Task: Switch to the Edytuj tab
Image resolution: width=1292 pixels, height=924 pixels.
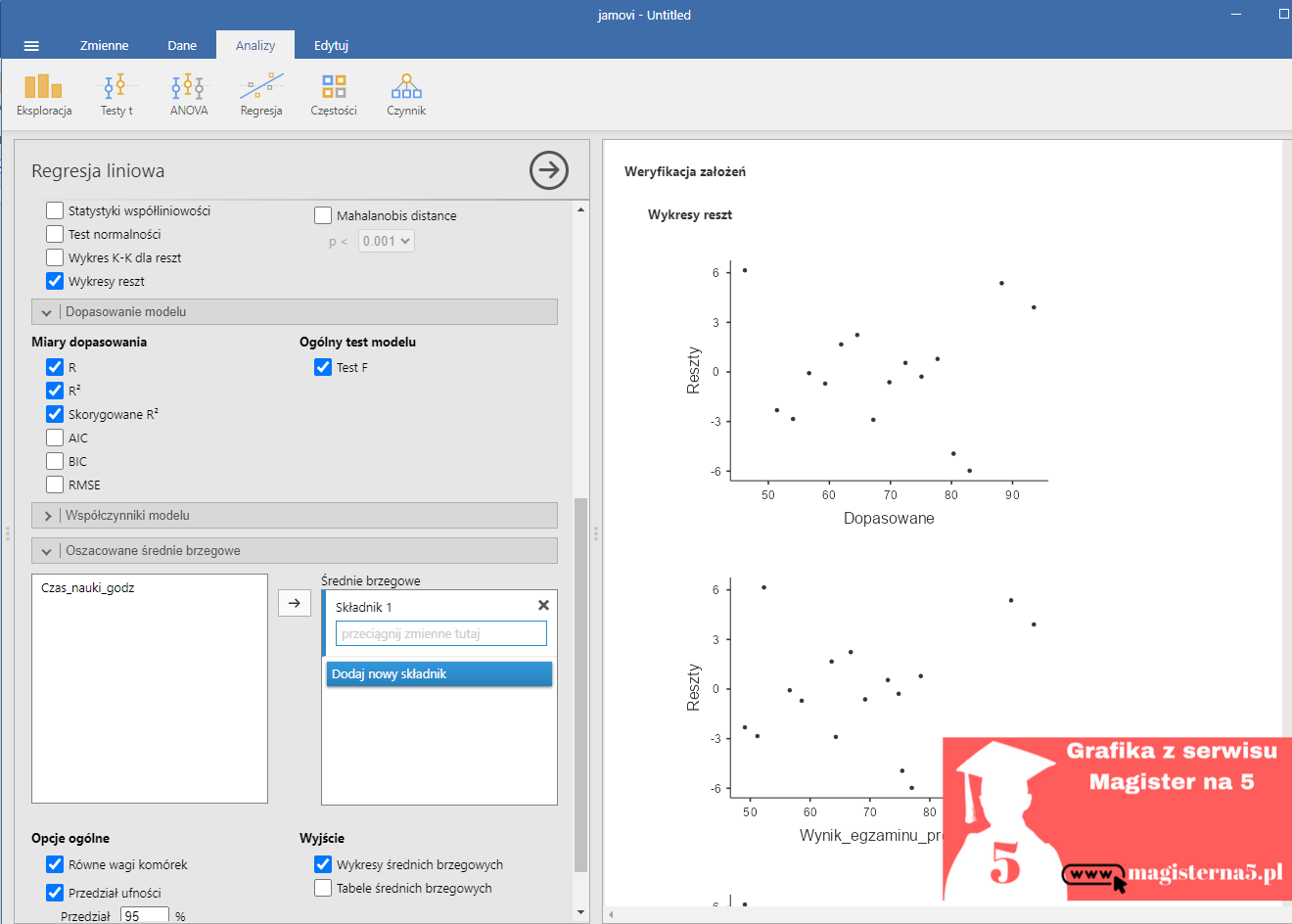Action: [331, 45]
